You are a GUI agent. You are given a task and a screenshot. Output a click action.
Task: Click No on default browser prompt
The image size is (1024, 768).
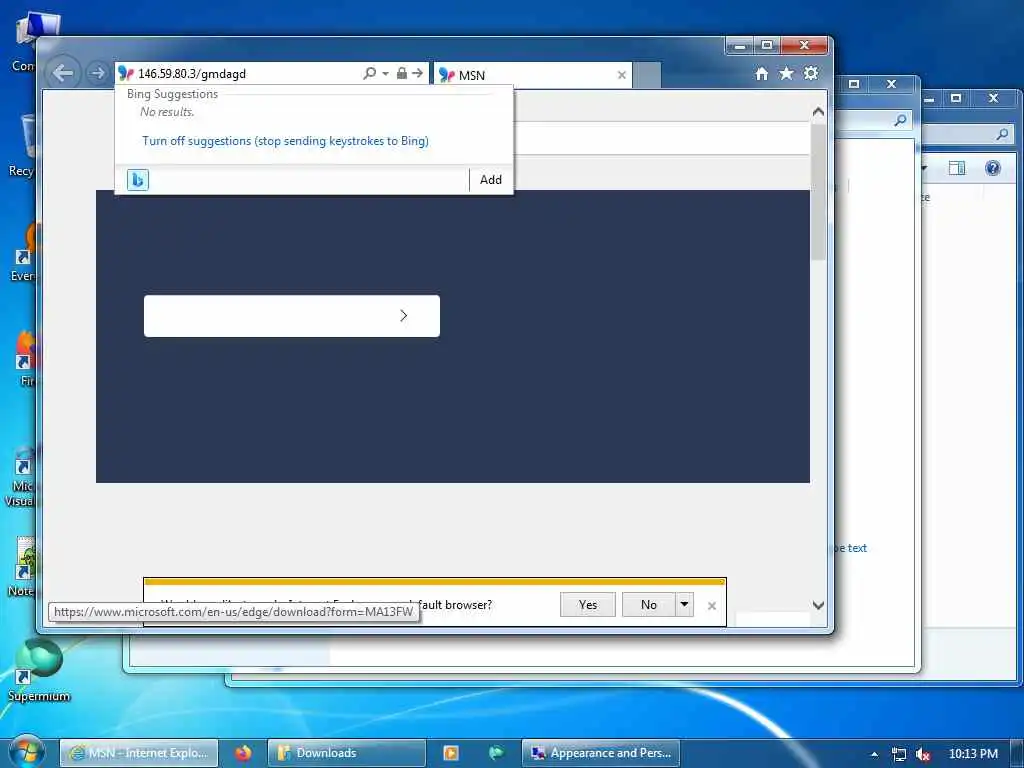[x=648, y=605]
